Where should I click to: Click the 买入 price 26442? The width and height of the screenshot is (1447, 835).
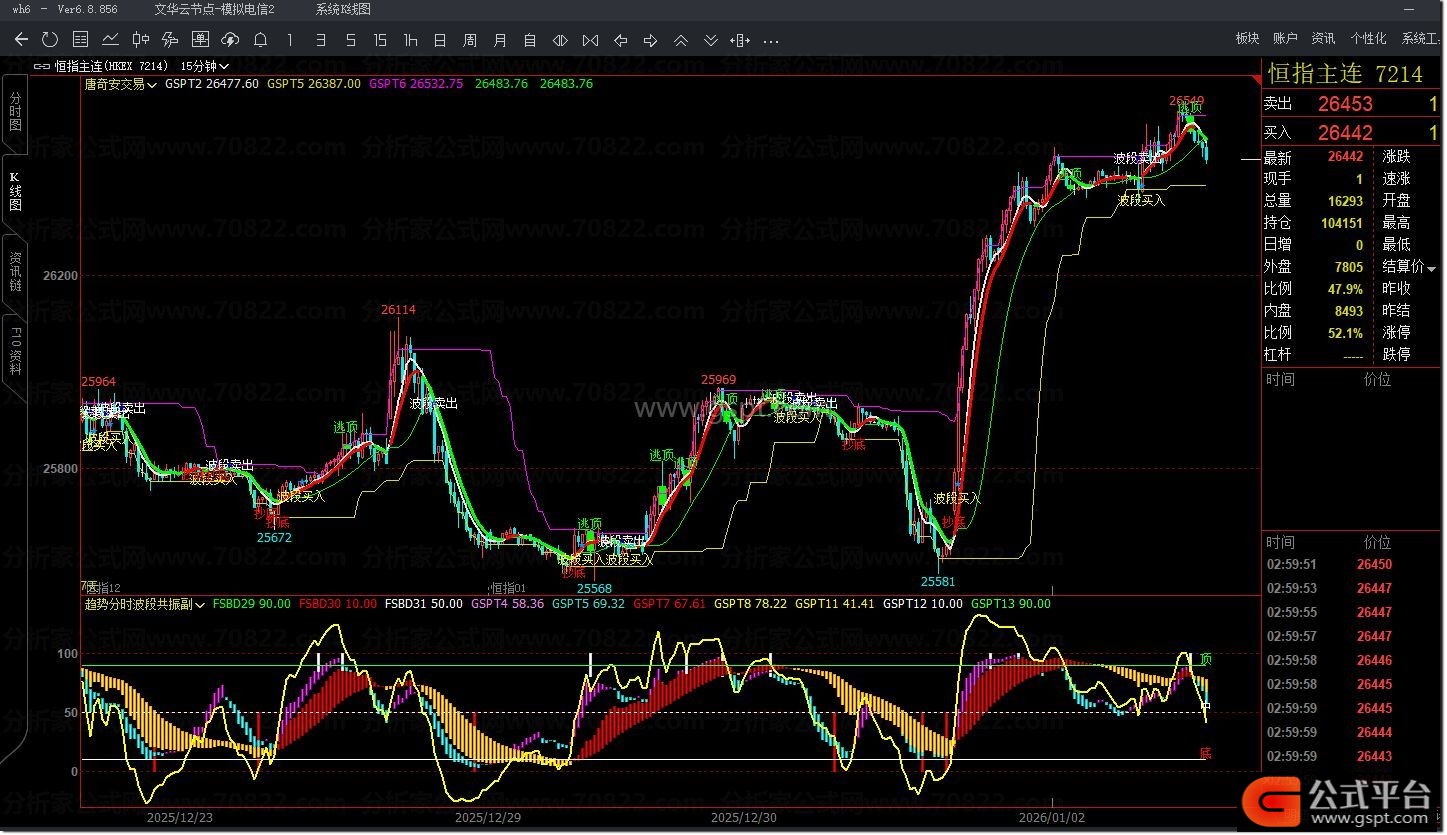[1345, 132]
